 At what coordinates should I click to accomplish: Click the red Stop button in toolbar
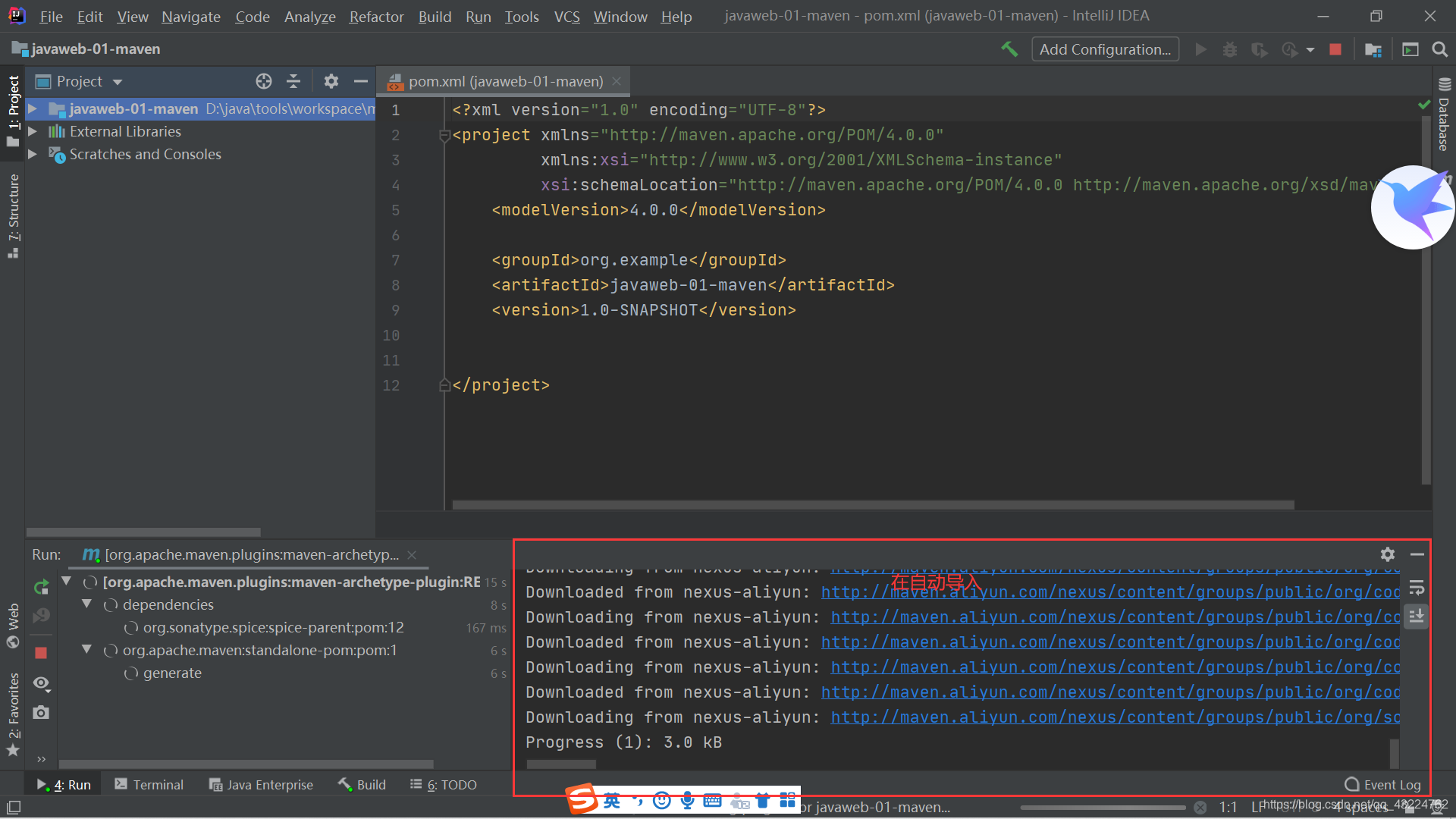coord(1335,49)
